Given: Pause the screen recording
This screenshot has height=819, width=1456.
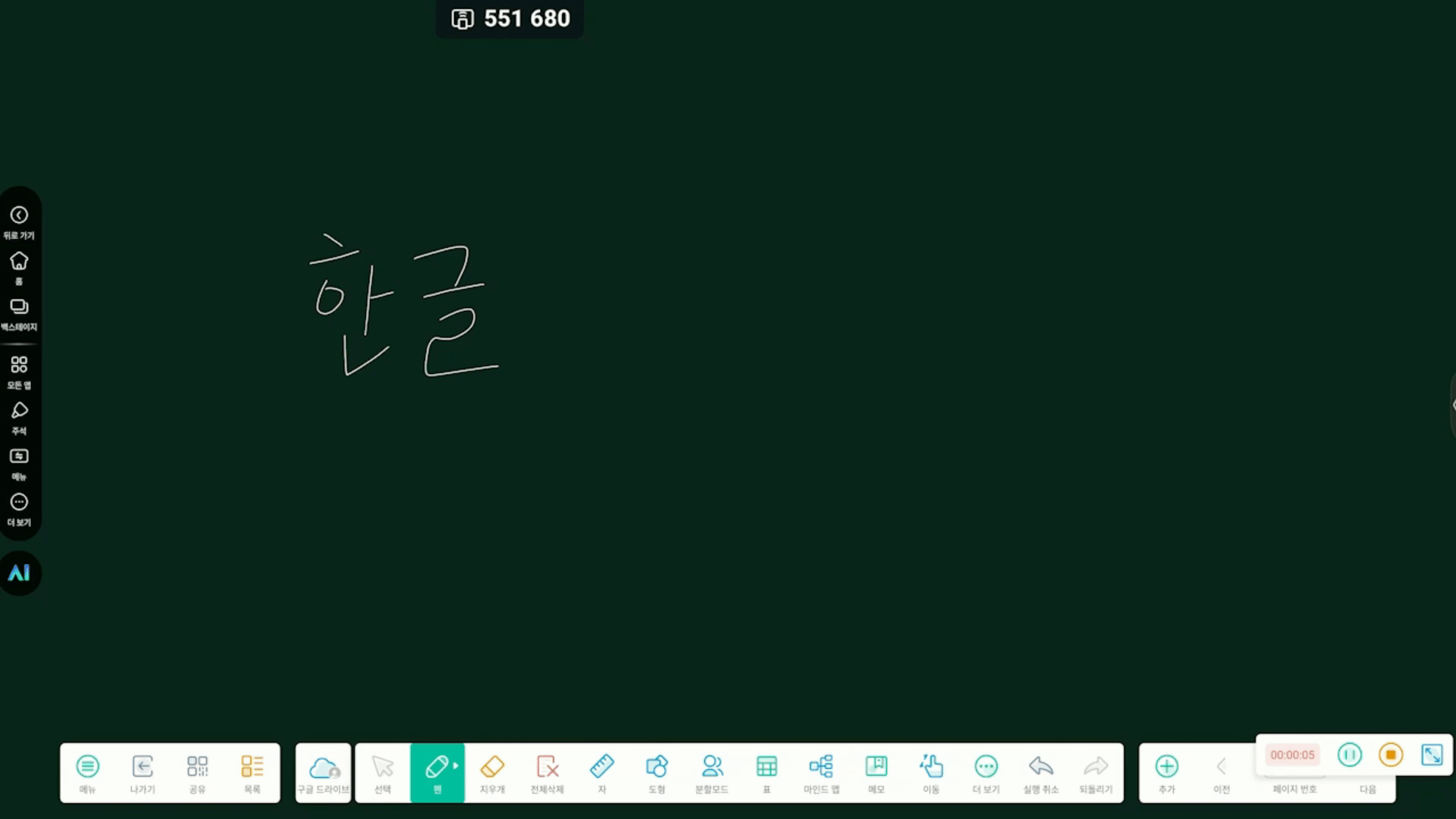Looking at the screenshot, I should click(1349, 755).
